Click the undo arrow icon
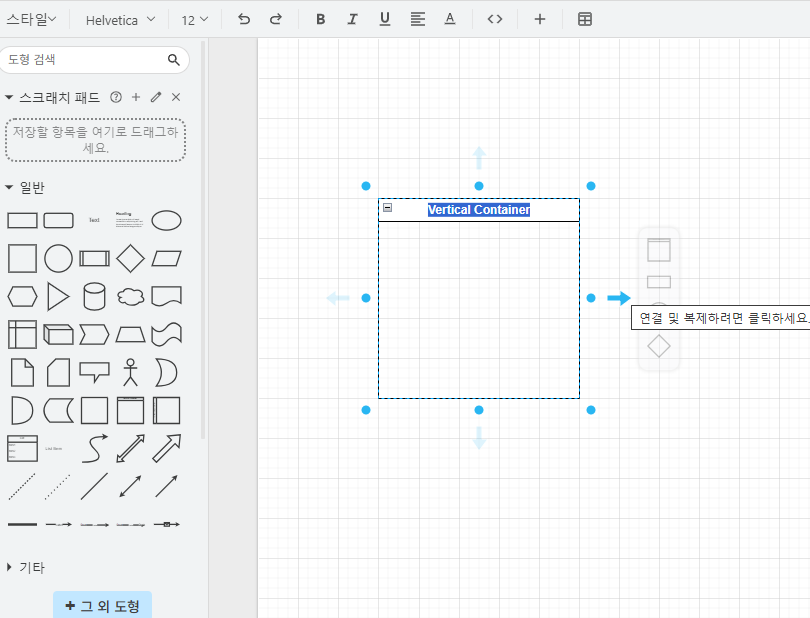Viewport: 810px width, 618px height. 244,20
